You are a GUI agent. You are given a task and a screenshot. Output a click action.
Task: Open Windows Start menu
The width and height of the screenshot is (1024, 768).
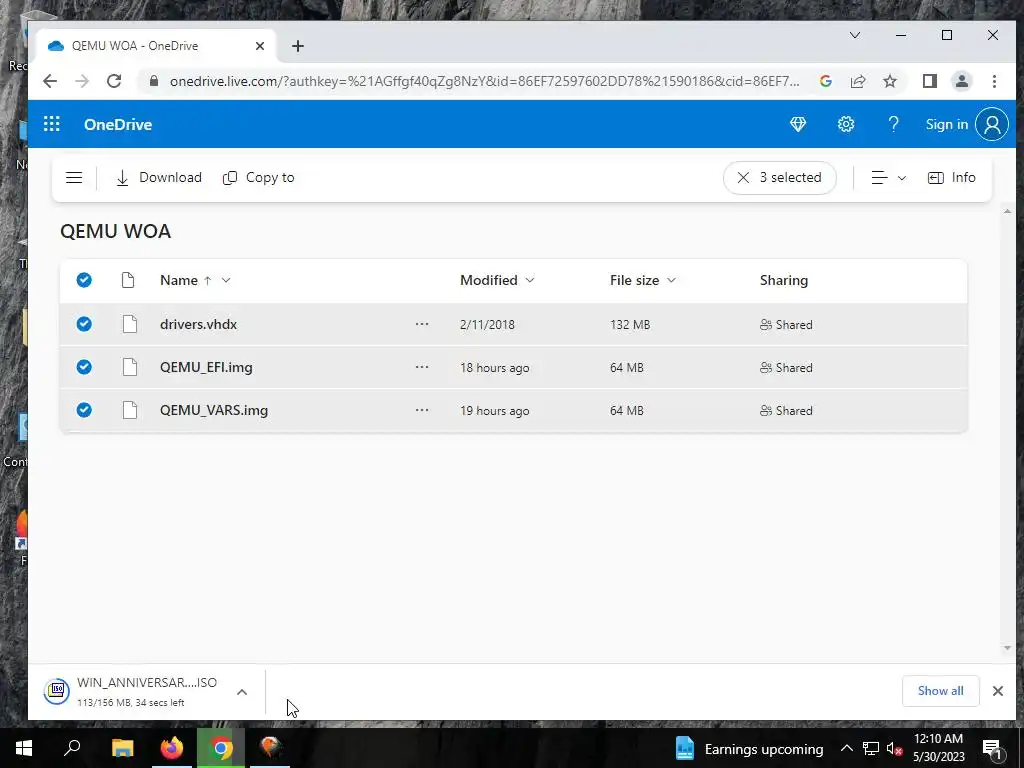tap(24, 748)
